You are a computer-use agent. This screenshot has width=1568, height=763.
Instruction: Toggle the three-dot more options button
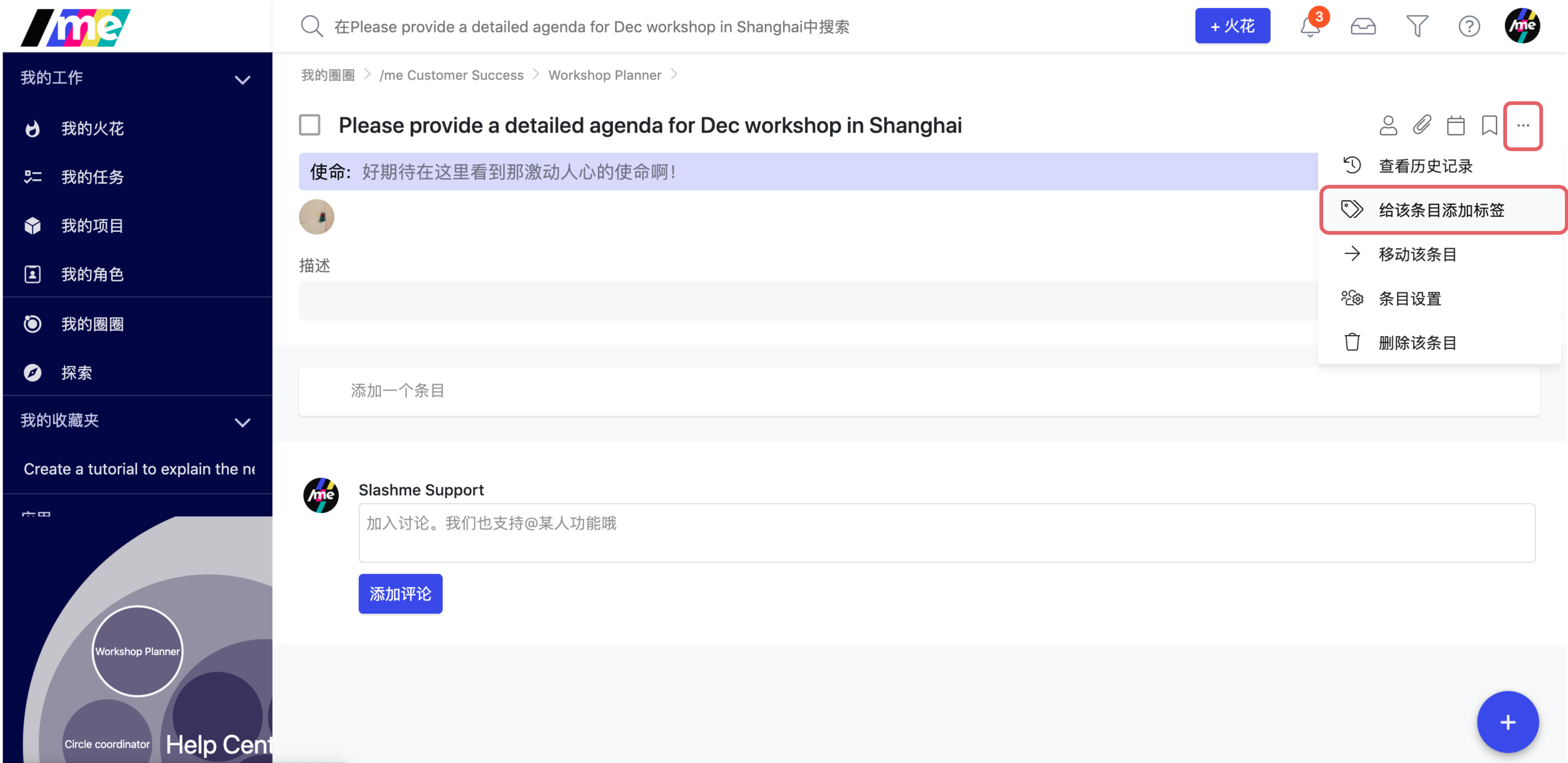1523,125
